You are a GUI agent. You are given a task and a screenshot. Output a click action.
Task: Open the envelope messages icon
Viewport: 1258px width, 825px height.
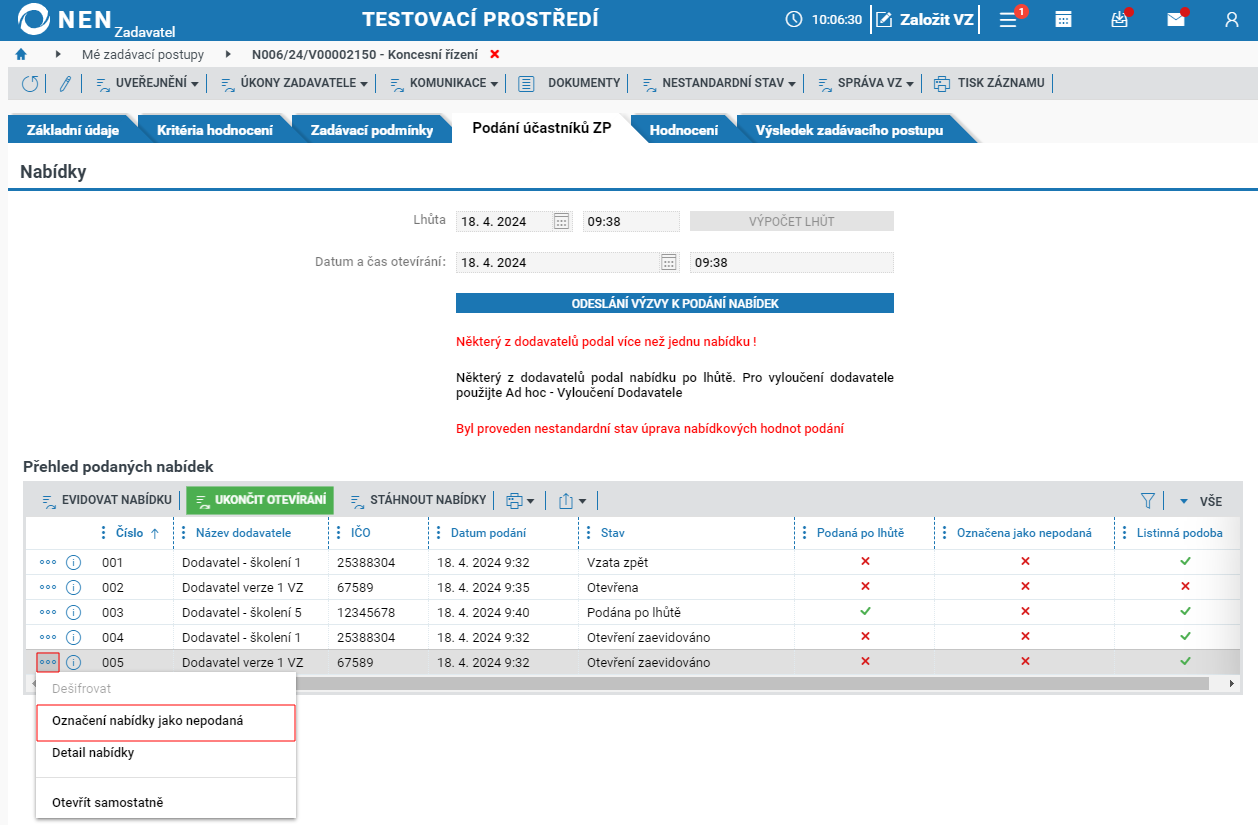point(1176,19)
